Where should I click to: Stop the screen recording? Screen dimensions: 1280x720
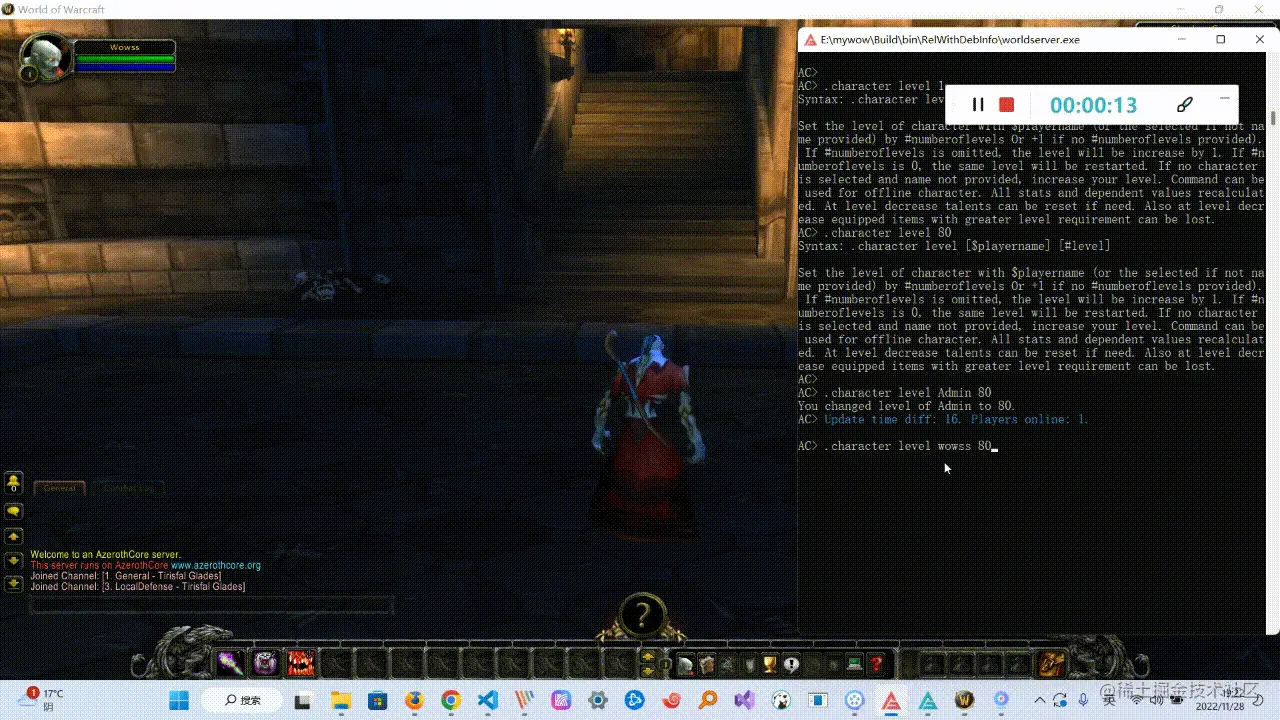[x=1007, y=105]
